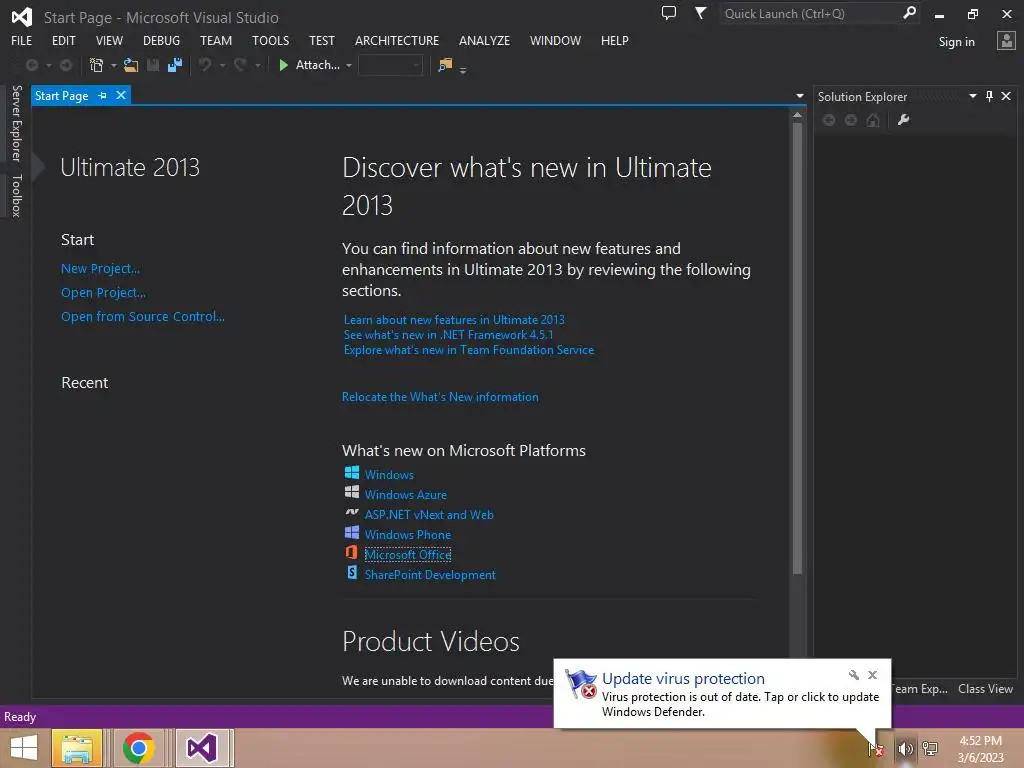Open the ARCHITECTURE menu

pos(397,40)
